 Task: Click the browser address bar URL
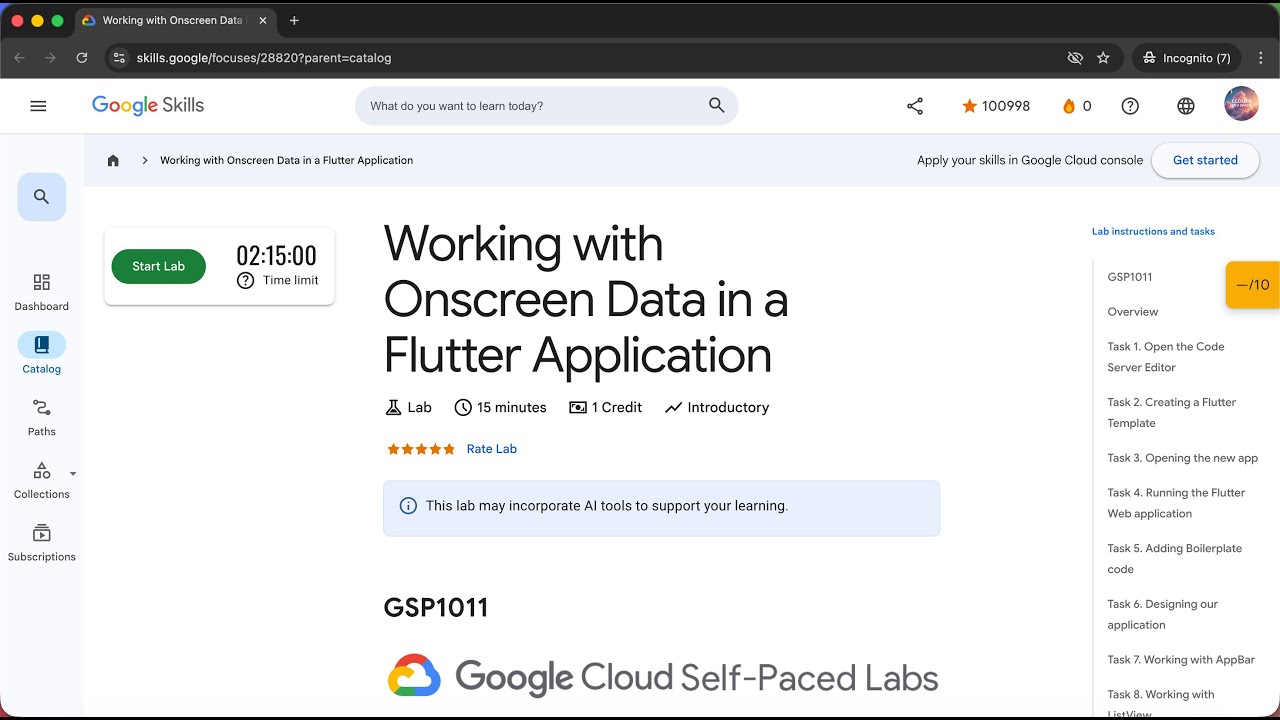264,58
